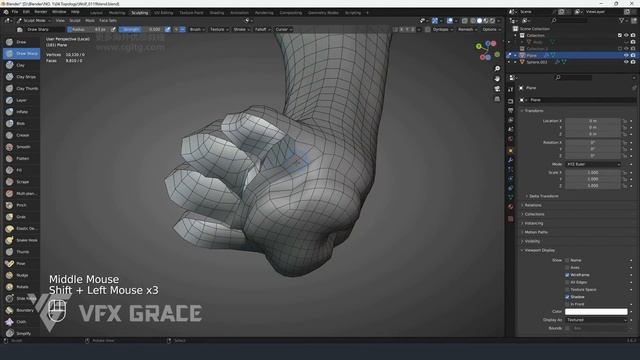Switch to the Texture Paint workspace tab
640x360 pixels.
tap(191, 13)
